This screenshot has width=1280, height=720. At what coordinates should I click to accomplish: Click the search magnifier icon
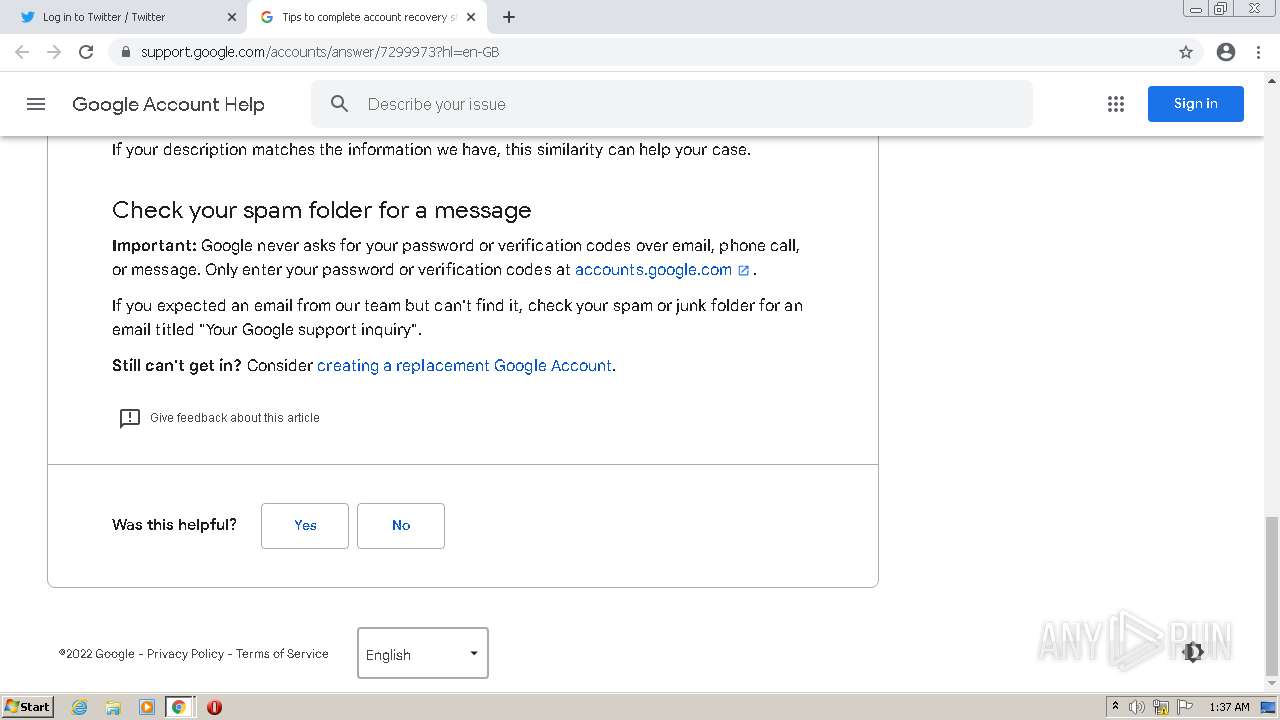(340, 104)
